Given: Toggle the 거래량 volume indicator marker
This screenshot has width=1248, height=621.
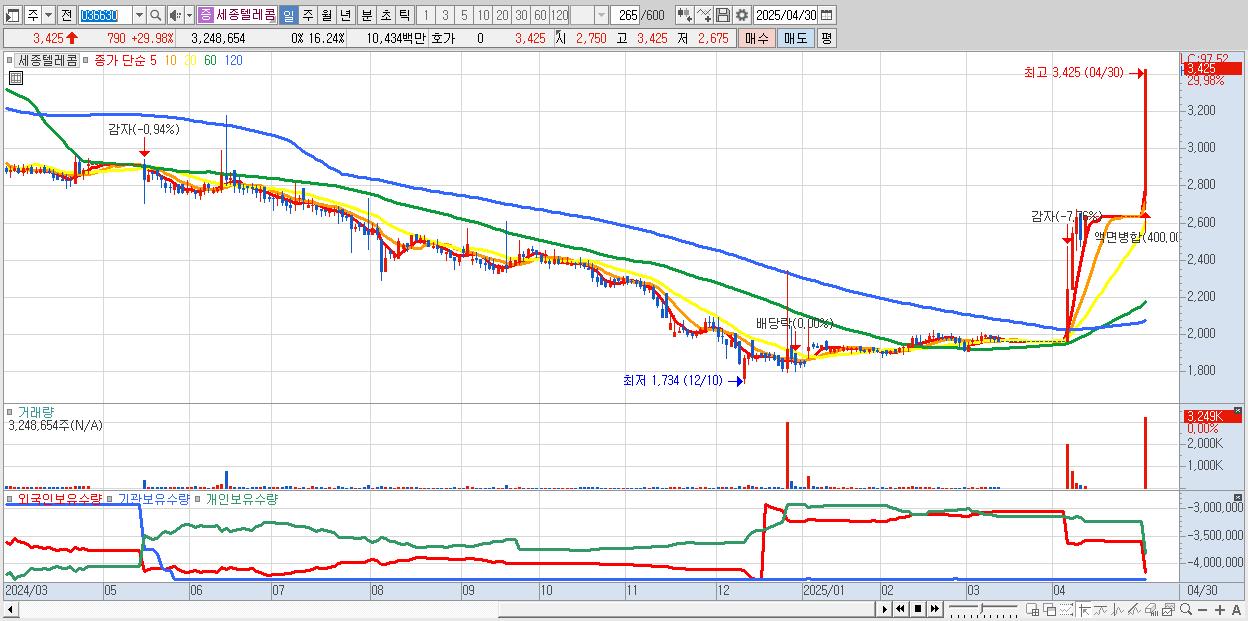Looking at the screenshot, I should [10, 411].
